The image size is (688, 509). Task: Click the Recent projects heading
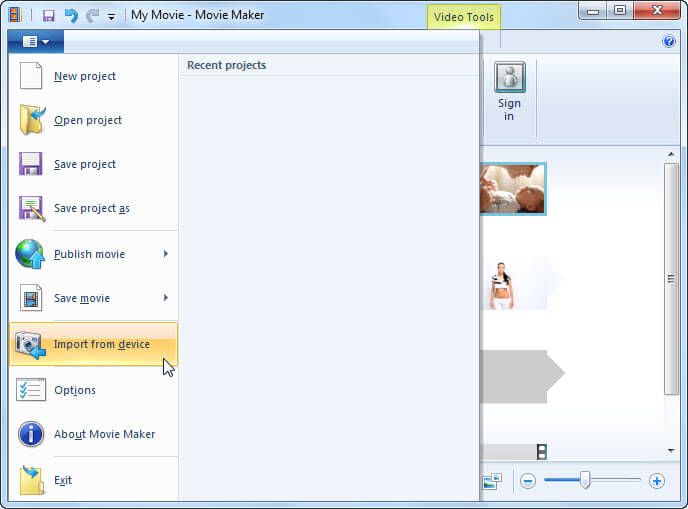[x=226, y=65]
